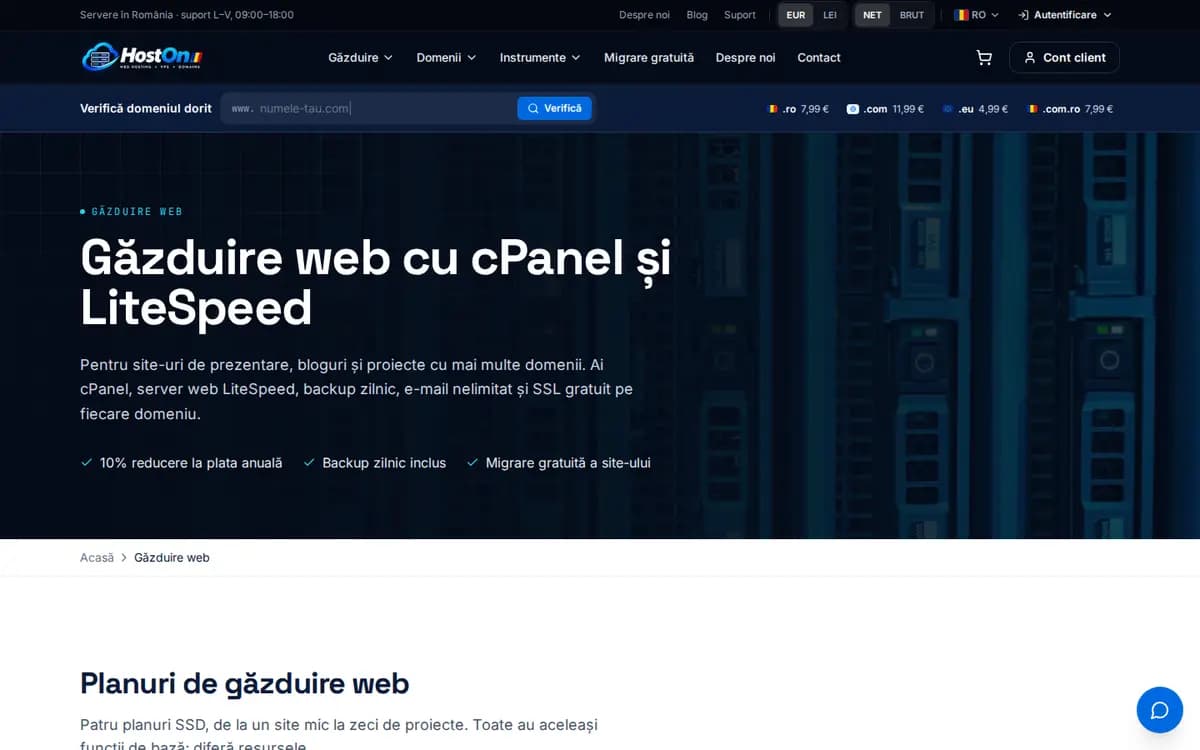Click 'Backup zilnic inclus' text
Image resolution: width=1200 pixels, height=750 pixels.
(384, 463)
